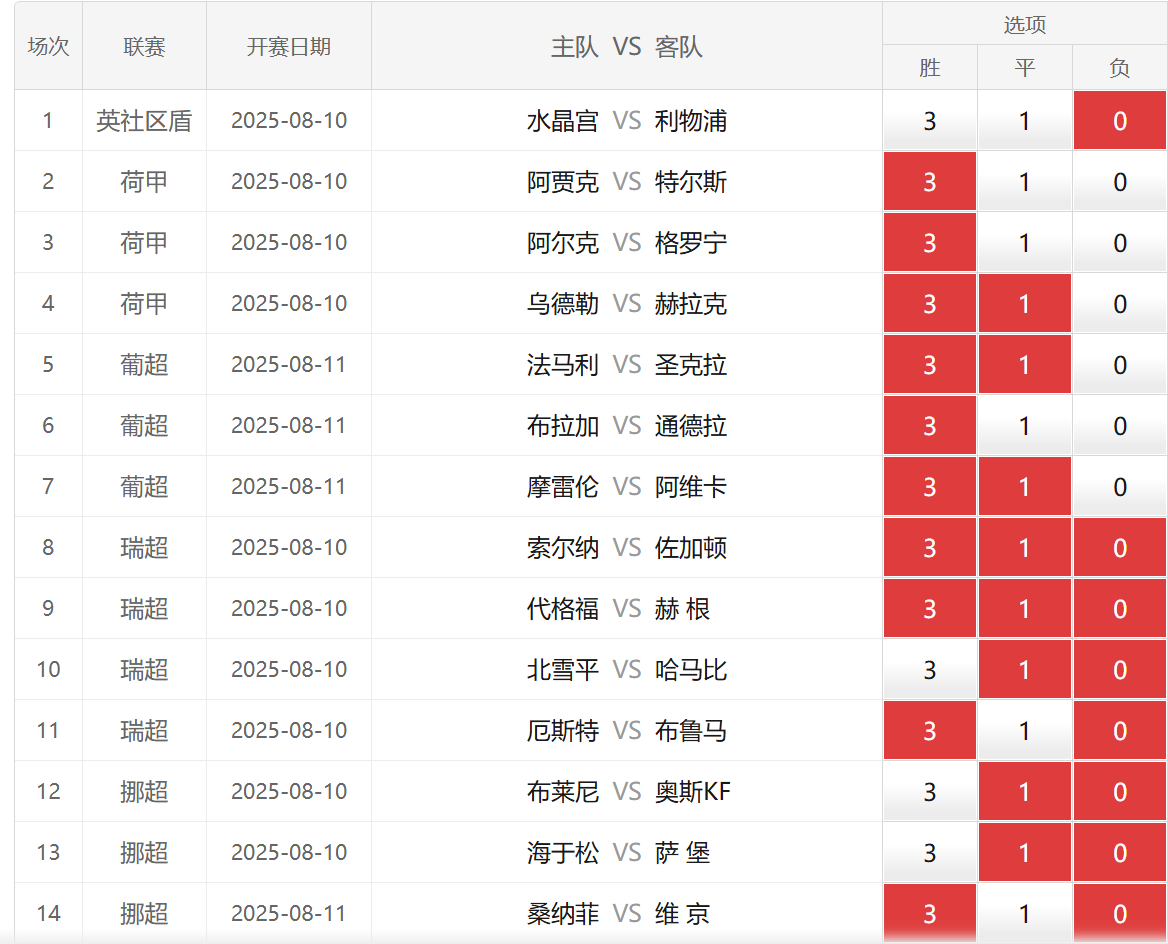This screenshot has height=944, width=1168.
Task: Click home team 索尔纳
Action: click(x=562, y=548)
